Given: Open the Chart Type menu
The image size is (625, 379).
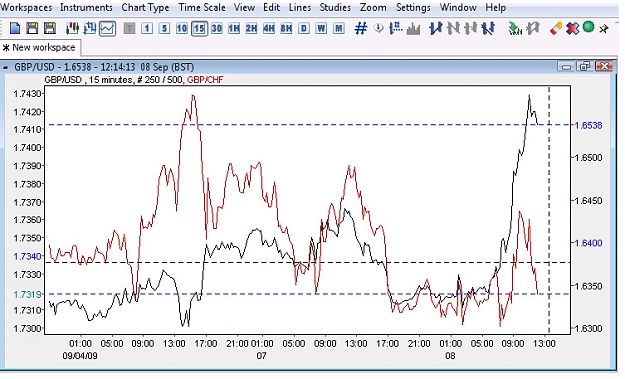Looking at the screenshot, I should coord(145,8).
